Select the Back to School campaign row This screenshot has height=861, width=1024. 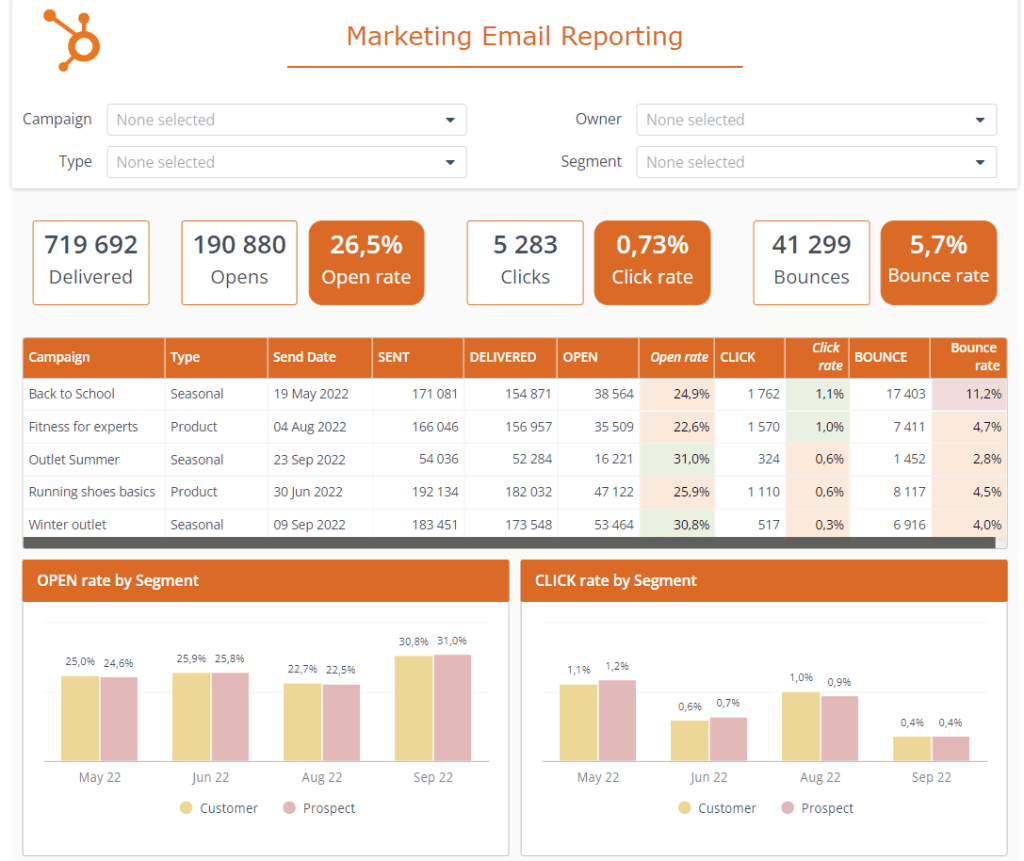(71, 393)
